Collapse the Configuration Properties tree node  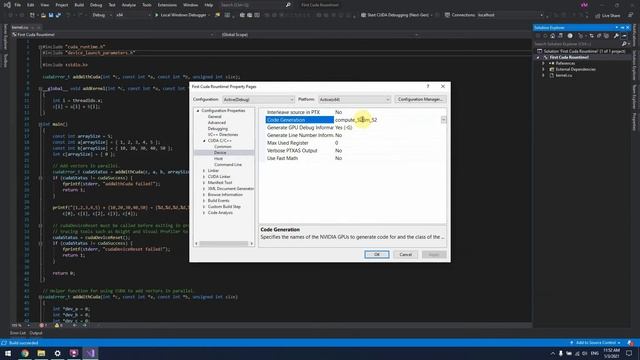click(198, 111)
